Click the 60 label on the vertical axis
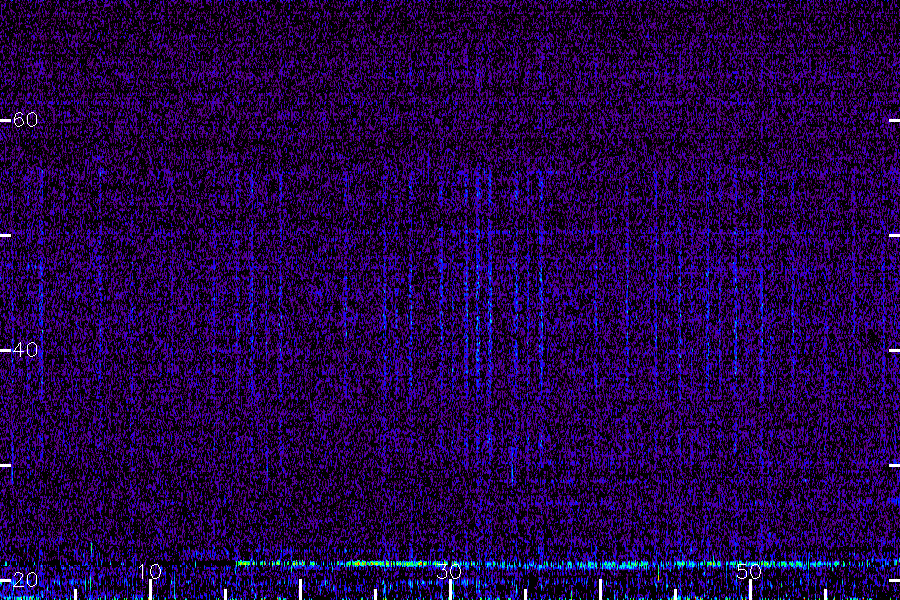The height and width of the screenshot is (600, 900). [25, 120]
